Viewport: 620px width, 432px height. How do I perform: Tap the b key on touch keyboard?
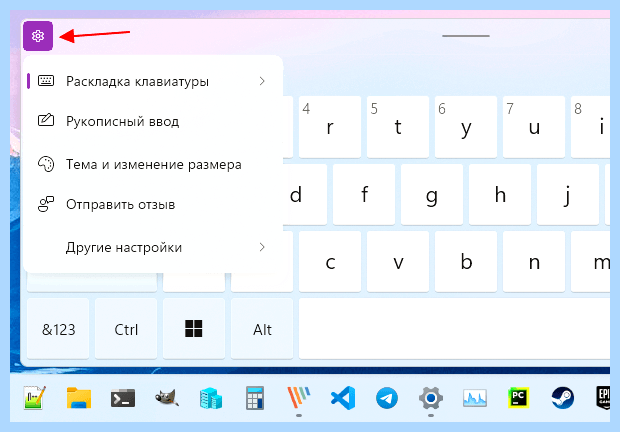click(x=466, y=262)
